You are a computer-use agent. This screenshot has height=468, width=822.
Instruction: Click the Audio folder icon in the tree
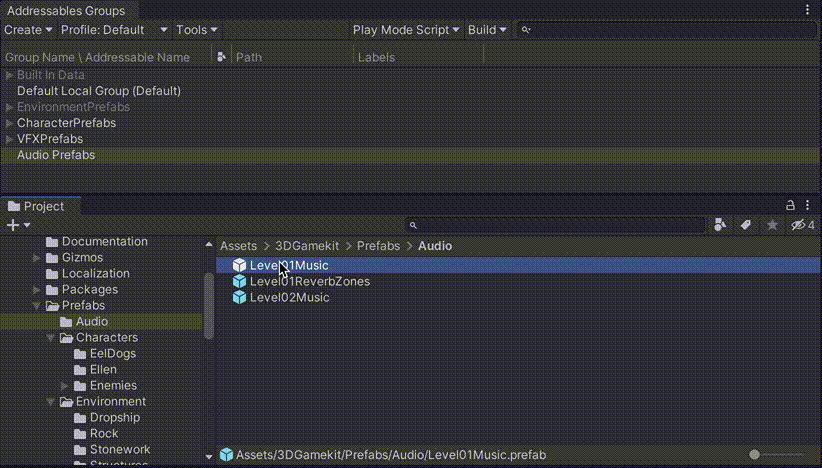[66, 322]
